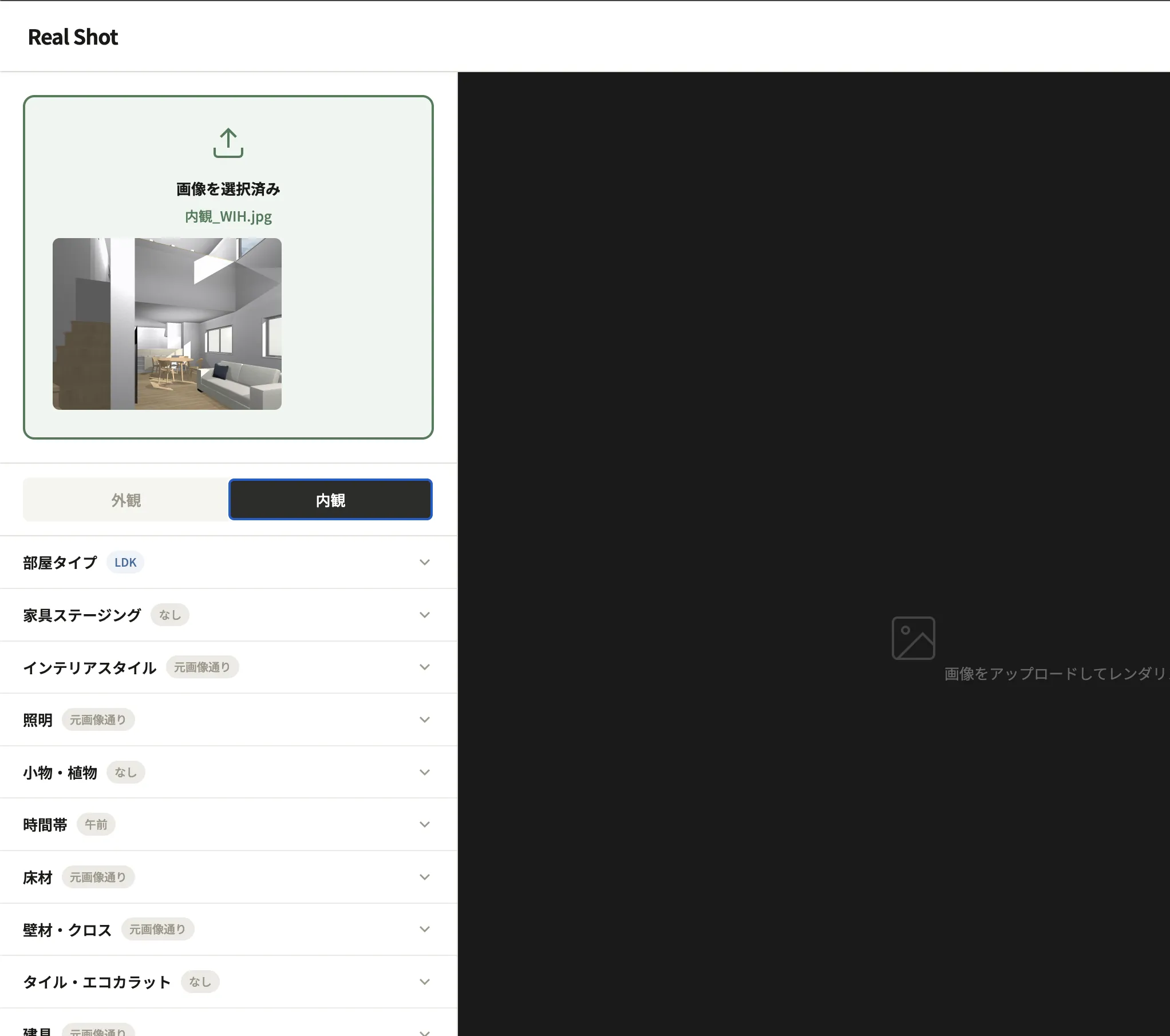Click the 部屋タイプ label

click(x=60, y=563)
